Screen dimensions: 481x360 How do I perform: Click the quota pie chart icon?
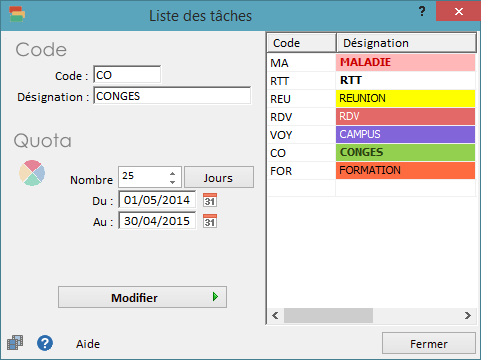click(32, 173)
